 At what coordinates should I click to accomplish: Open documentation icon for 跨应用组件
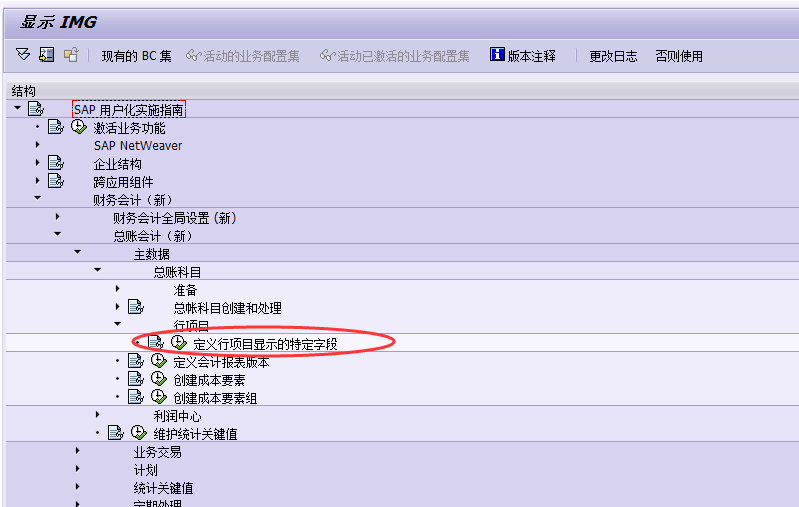(56, 180)
